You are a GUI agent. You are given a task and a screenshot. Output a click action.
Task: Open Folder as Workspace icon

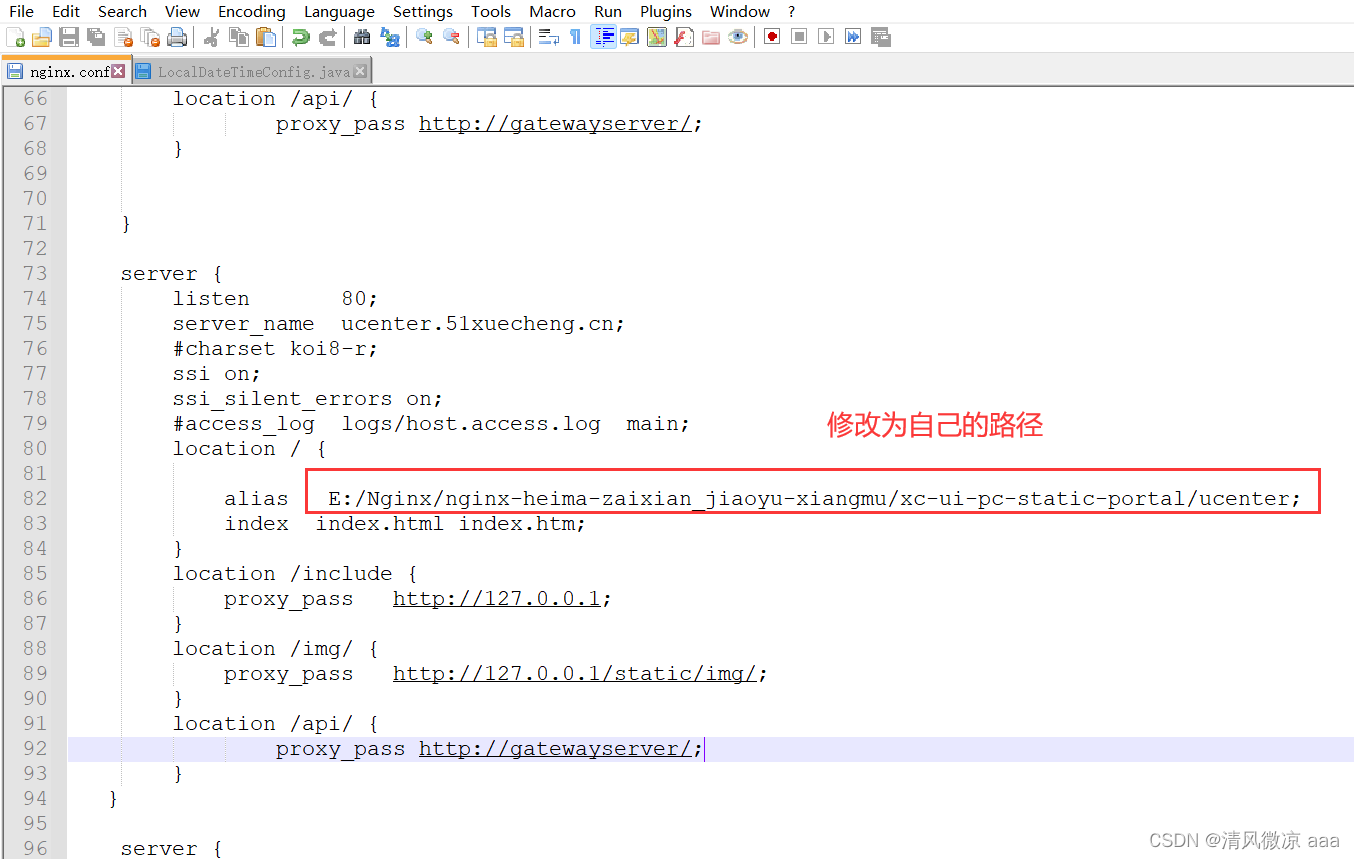[x=711, y=38]
